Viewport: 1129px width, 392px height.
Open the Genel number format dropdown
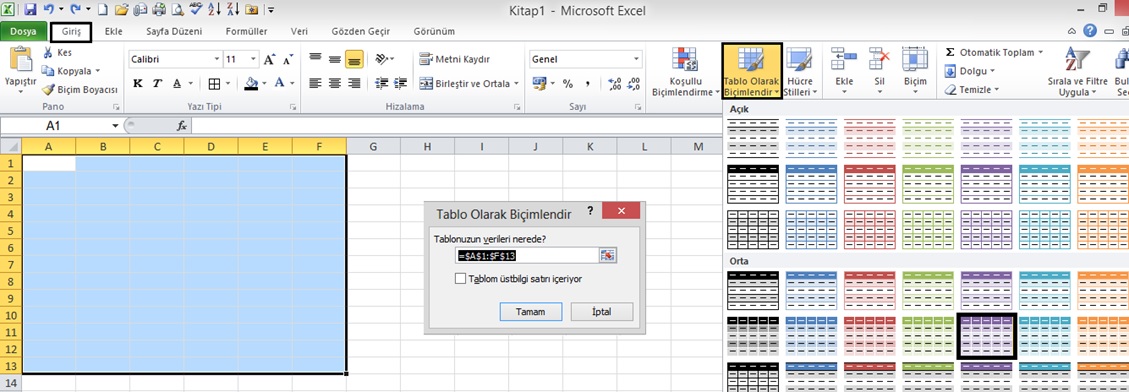pyautogui.click(x=637, y=59)
